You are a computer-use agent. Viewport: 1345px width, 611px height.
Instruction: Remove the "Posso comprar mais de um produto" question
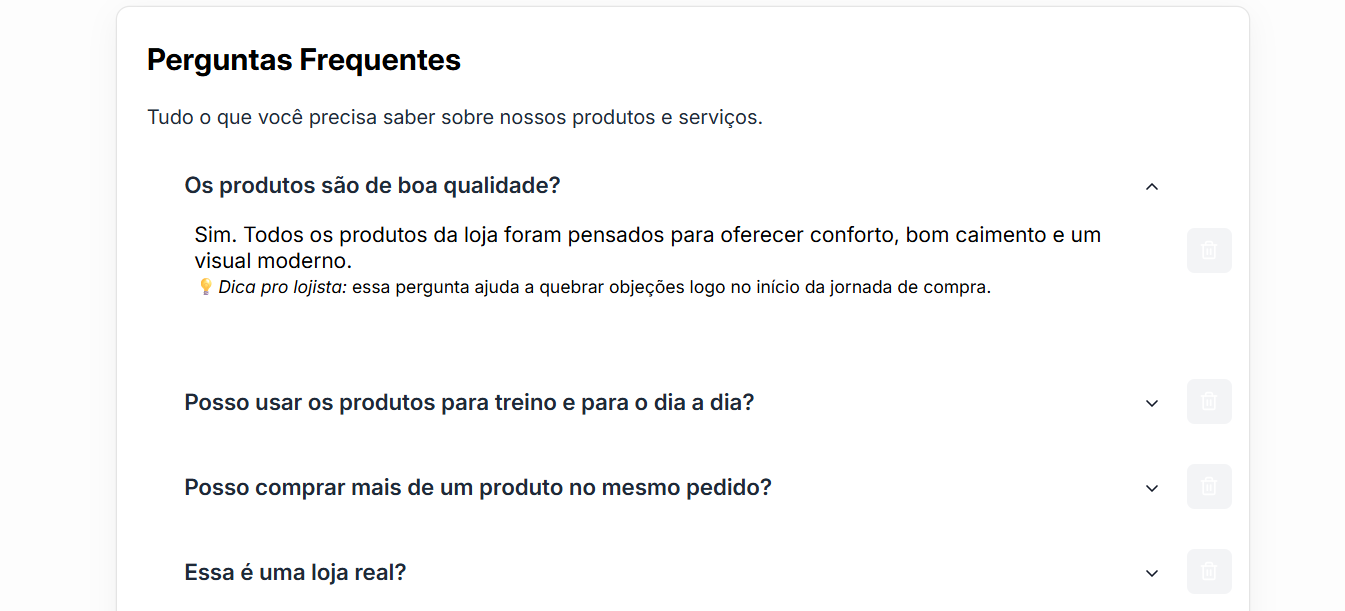[1209, 487]
